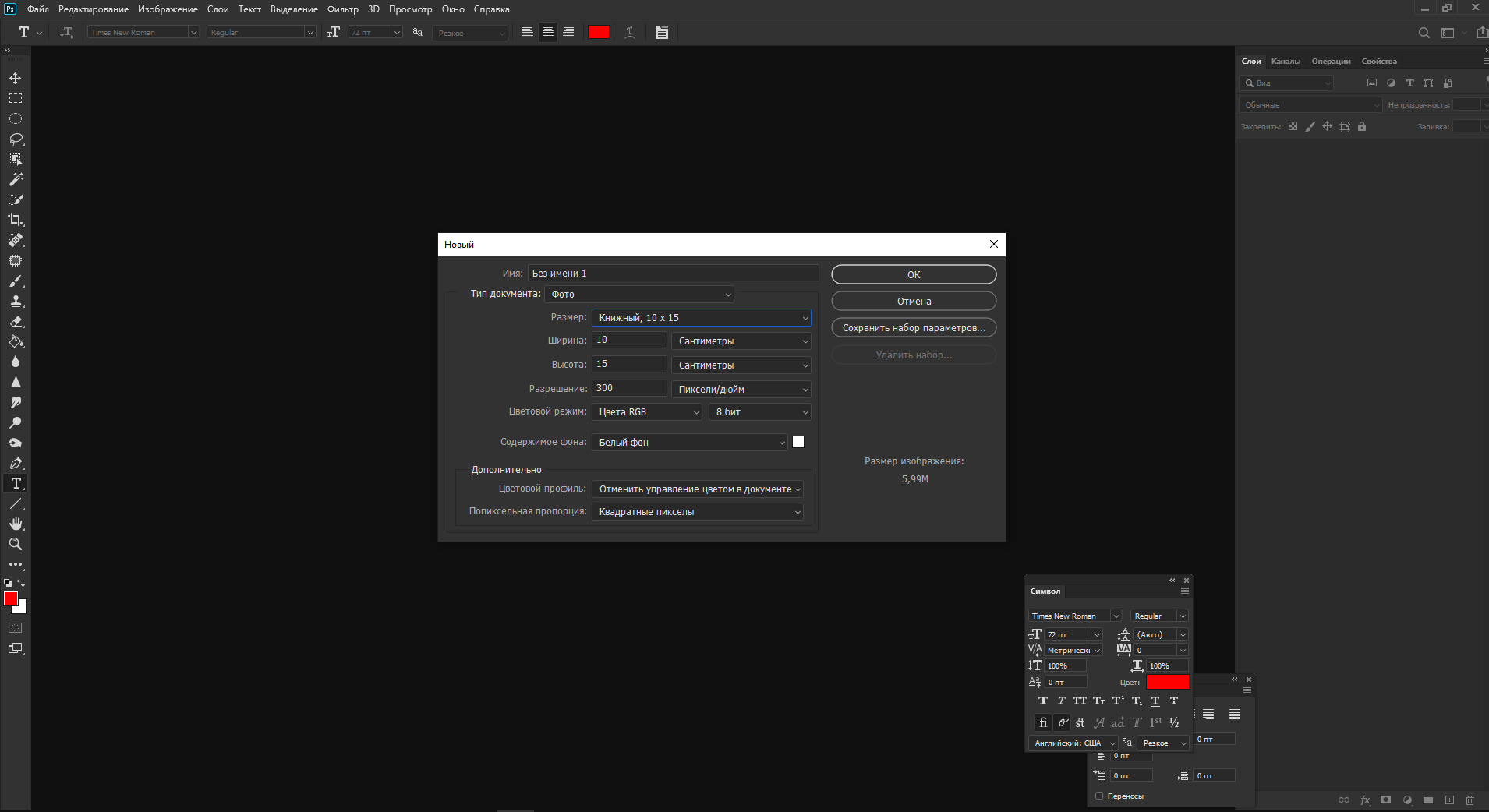The width and height of the screenshot is (1489, 812).
Task: Toggle strikethrough in the Символ panel
Action: point(1174,701)
